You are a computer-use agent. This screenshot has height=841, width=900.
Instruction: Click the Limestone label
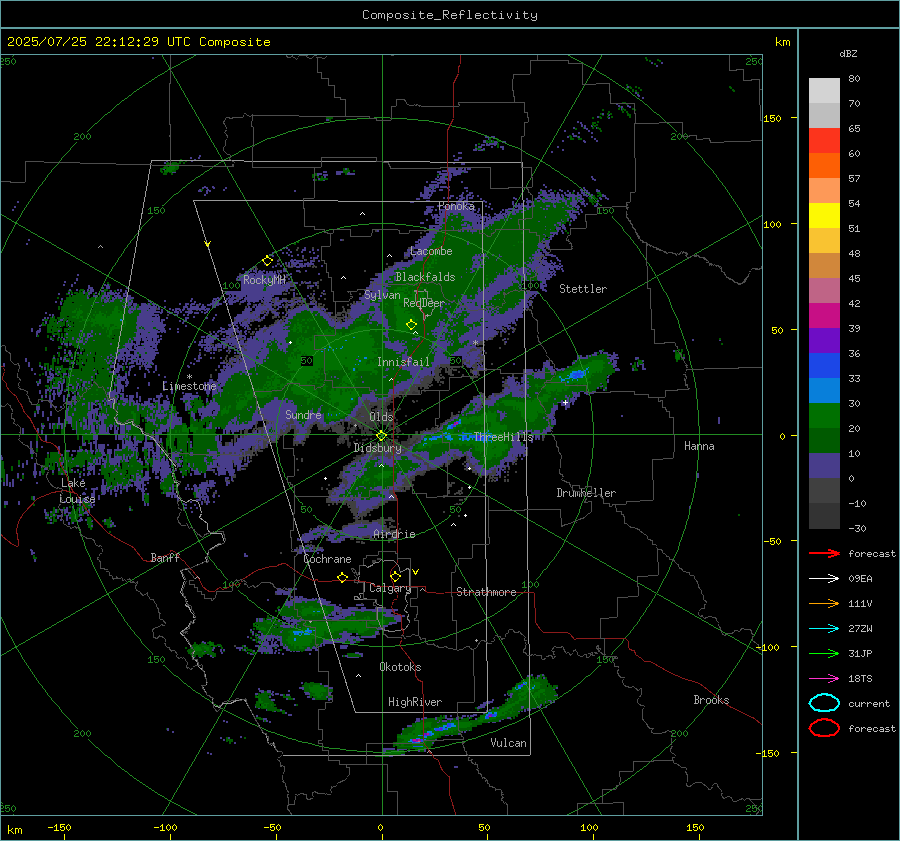[189, 386]
